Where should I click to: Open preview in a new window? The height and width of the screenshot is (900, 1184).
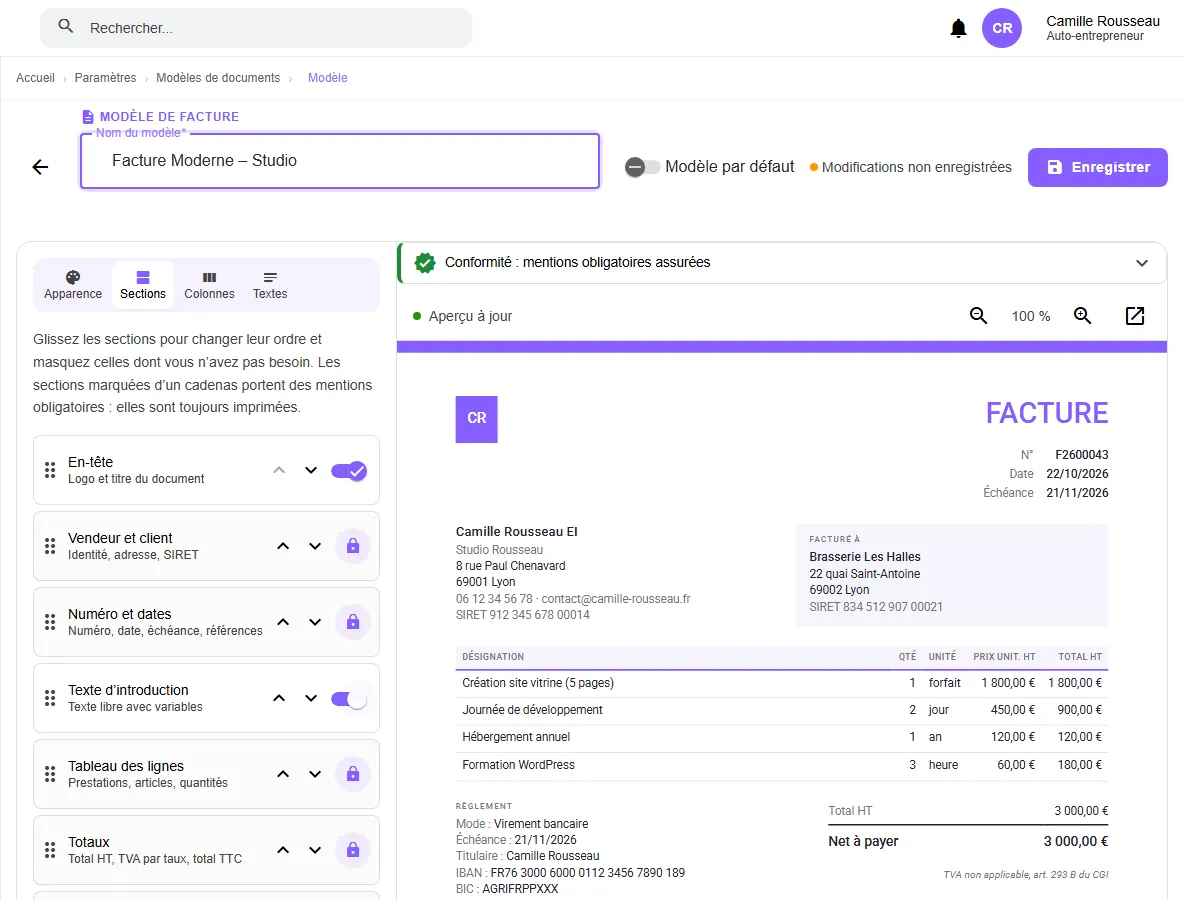point(1135,316)
